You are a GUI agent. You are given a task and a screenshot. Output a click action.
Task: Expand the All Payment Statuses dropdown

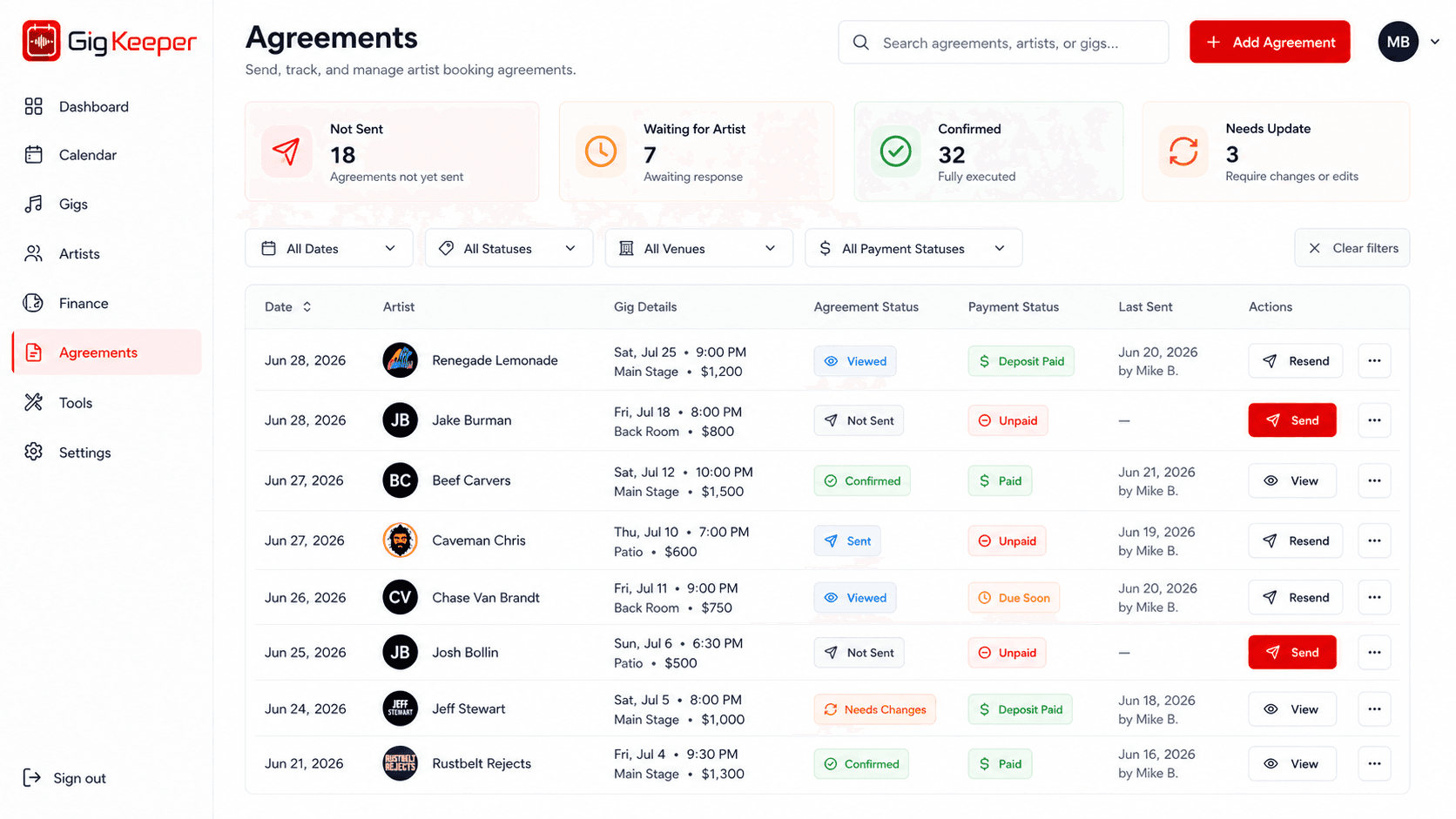(x=913, y=248)
